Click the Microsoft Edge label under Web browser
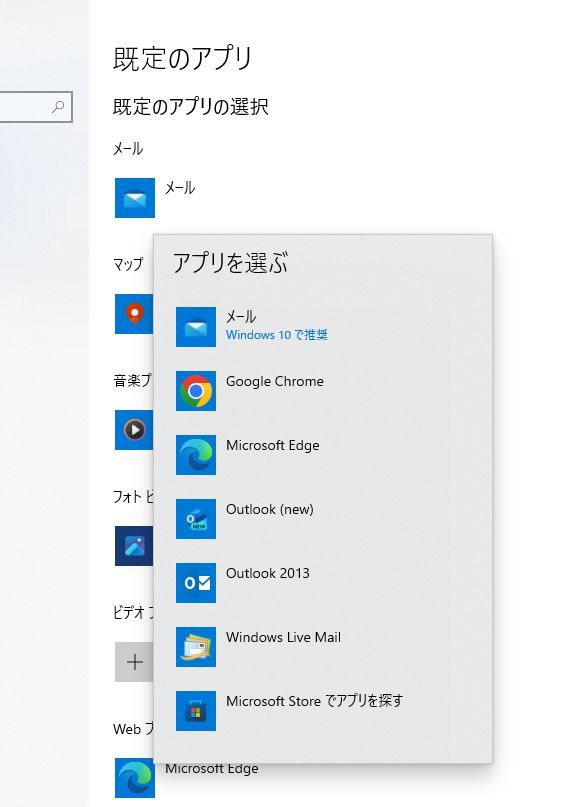The width and height of the screenshot is (575, 807). pos(212,769)
